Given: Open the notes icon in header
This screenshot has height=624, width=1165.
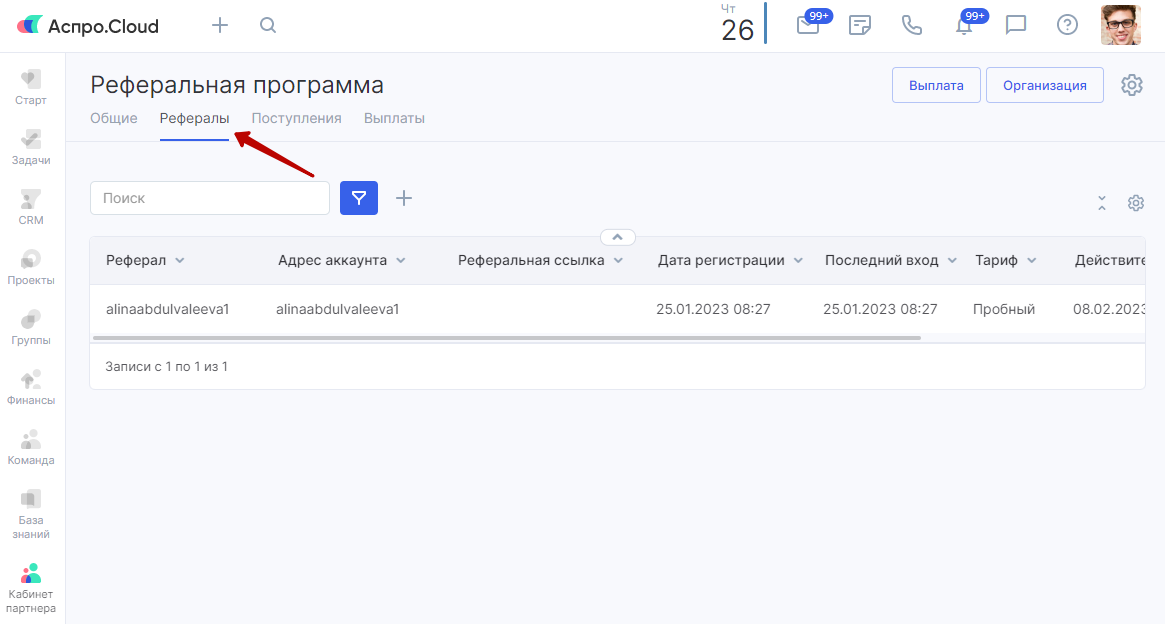Looking at the screenshot, I should [860, 25].
